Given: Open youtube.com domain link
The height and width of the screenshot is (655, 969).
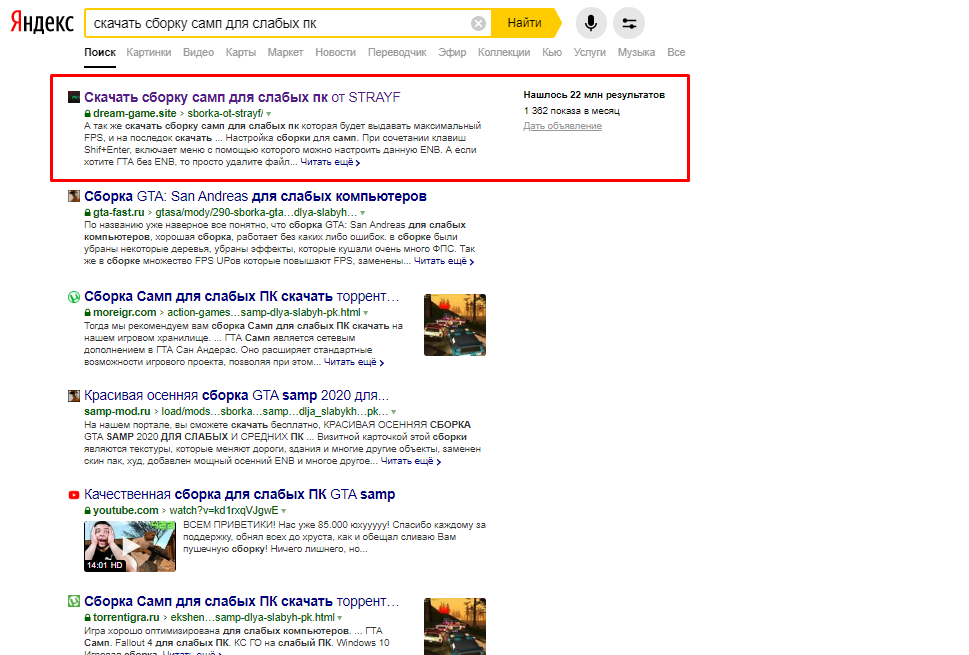Looking at the screenshot, I should (x=126, y=510).
